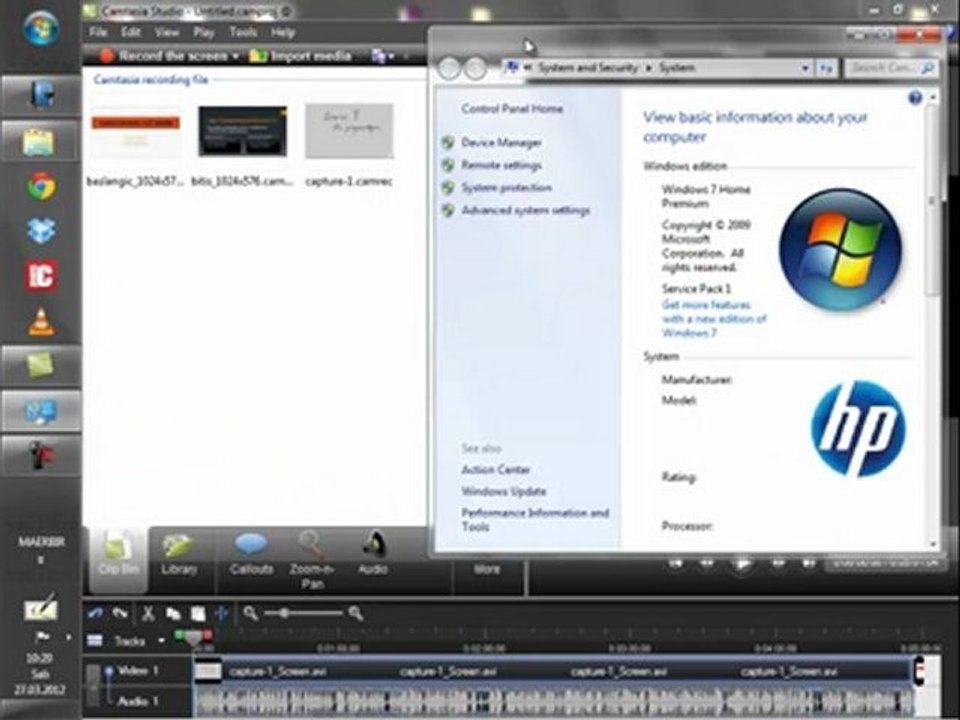The width and height of the screenshot is (960, 720).
Task: Click the System window Help question icon
Action: pos(915,97)
